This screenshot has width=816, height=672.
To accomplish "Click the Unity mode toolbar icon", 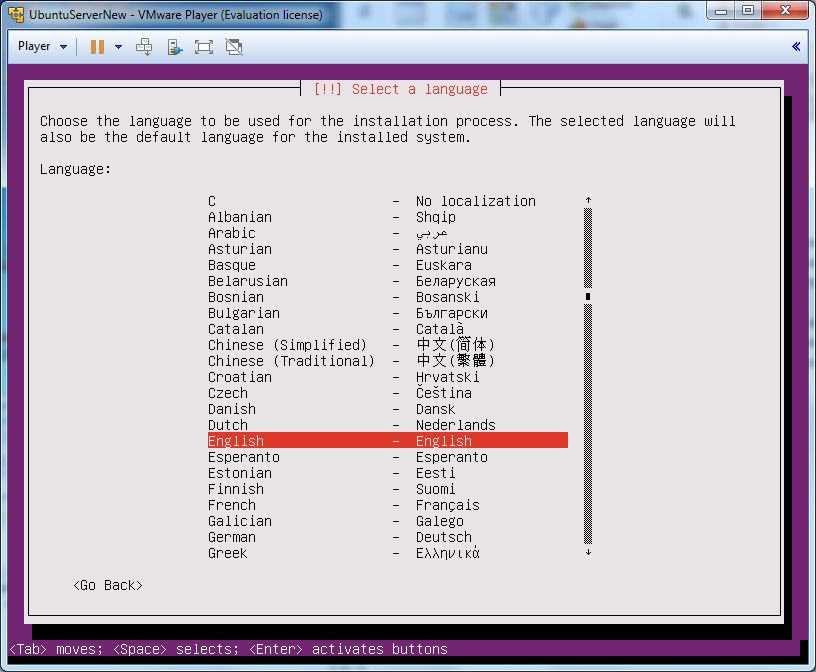I will pyautogui.click(x=234, y=47).
